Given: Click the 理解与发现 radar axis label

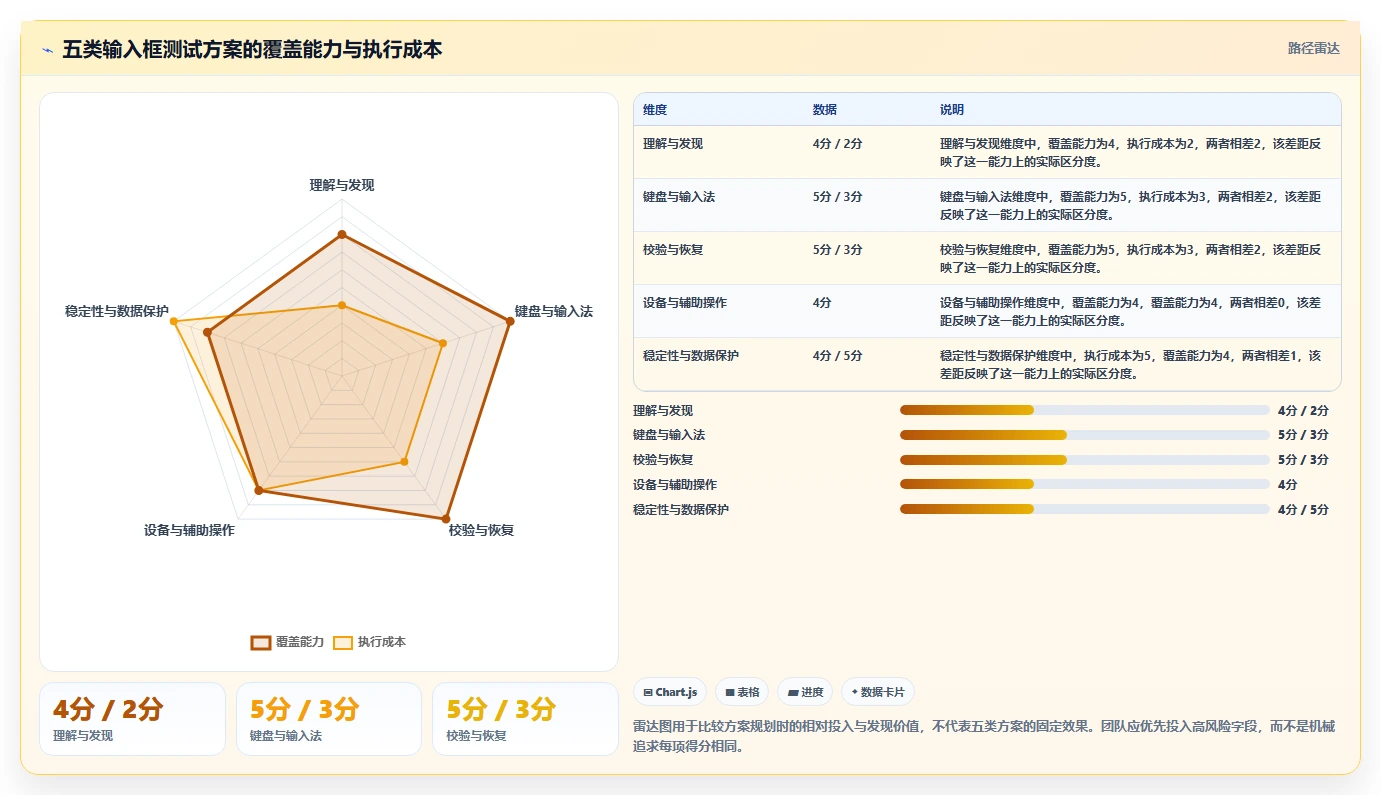Looking at the screenshot, I should [x=342, y=185].
